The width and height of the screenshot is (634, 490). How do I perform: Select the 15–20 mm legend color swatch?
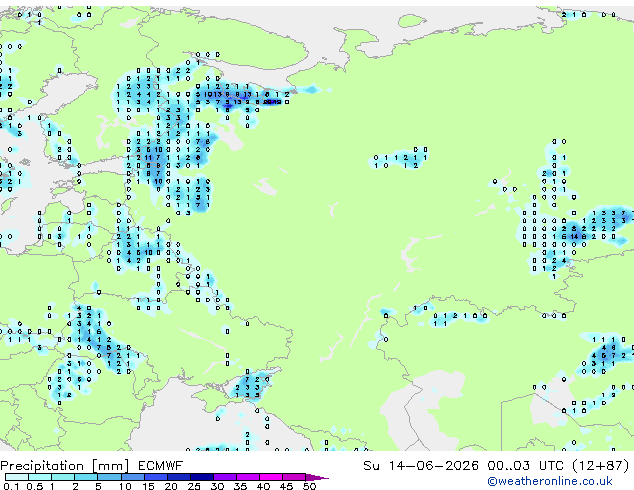(x=155, y=477)
